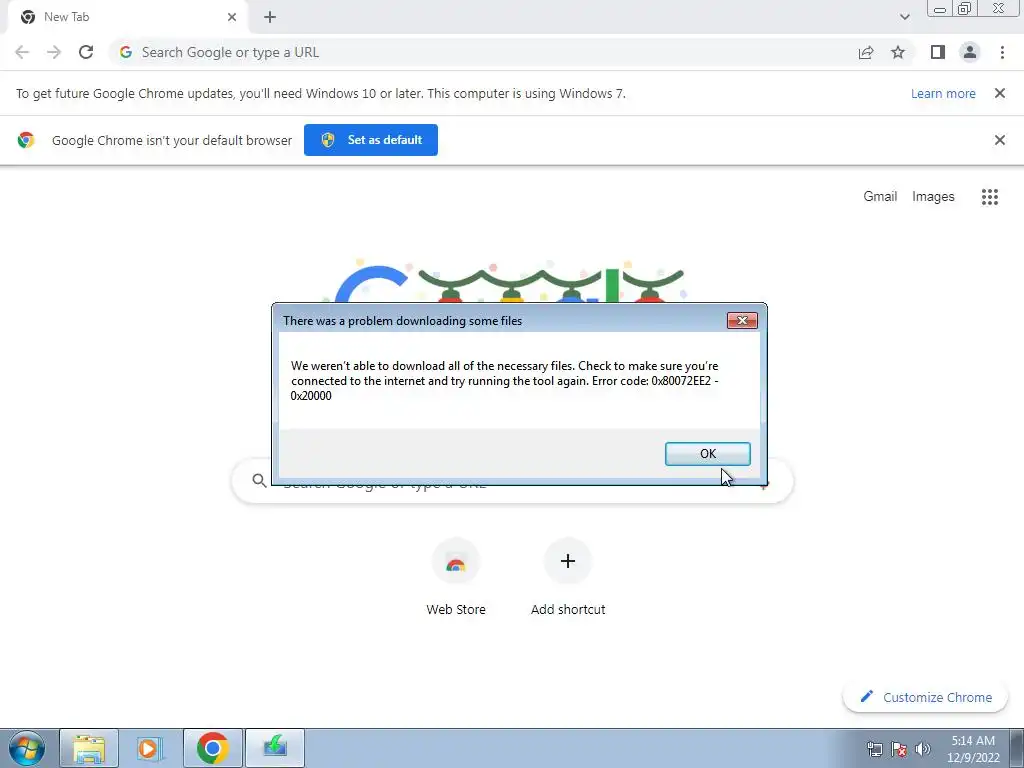Click the download tool taskbar icon
This screenshot has height=768, width=1024.
coord(275,748)
